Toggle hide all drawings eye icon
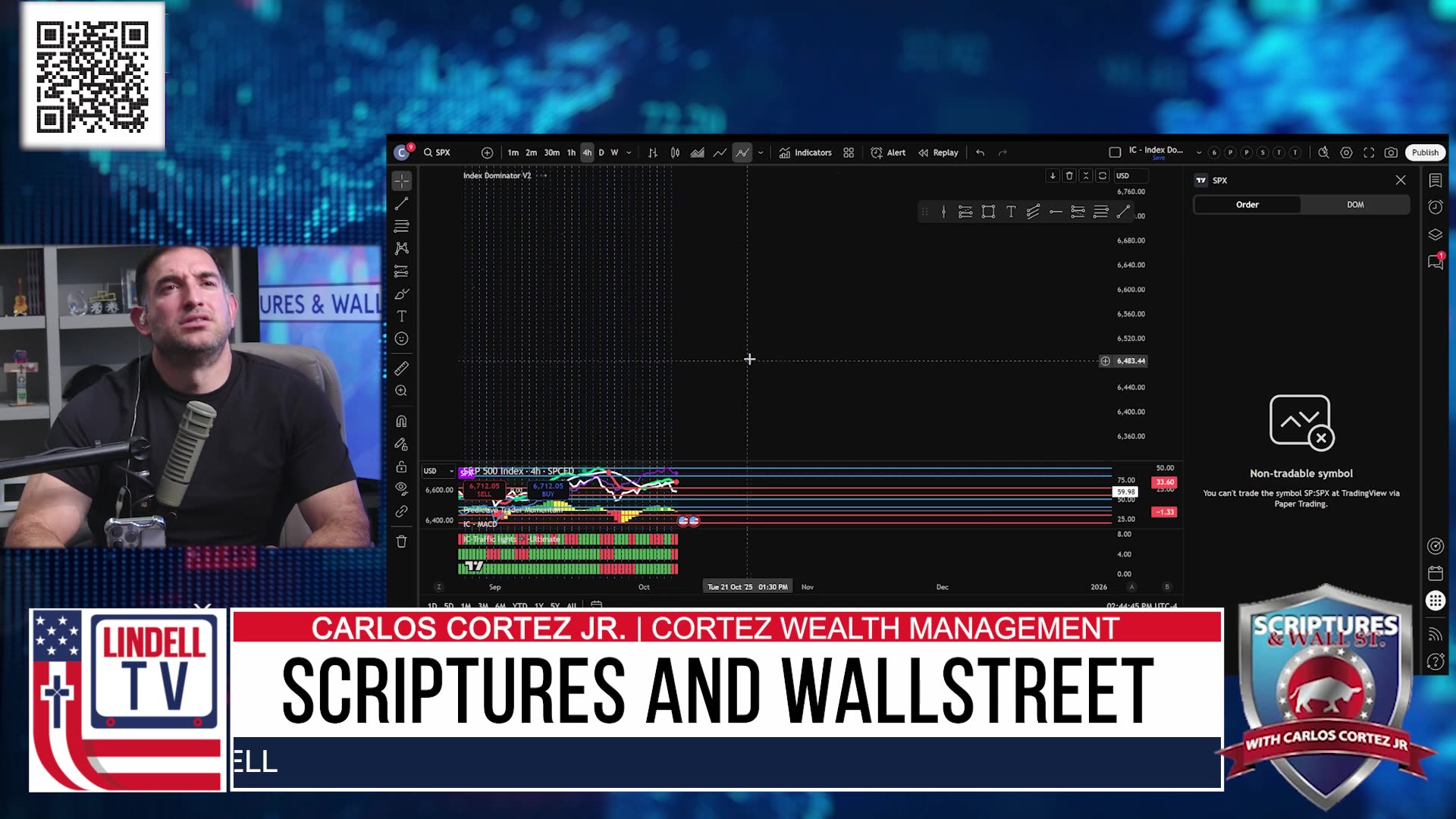Image resolution: width=1456 pixels, height=819 pixels. click(401, 488)
